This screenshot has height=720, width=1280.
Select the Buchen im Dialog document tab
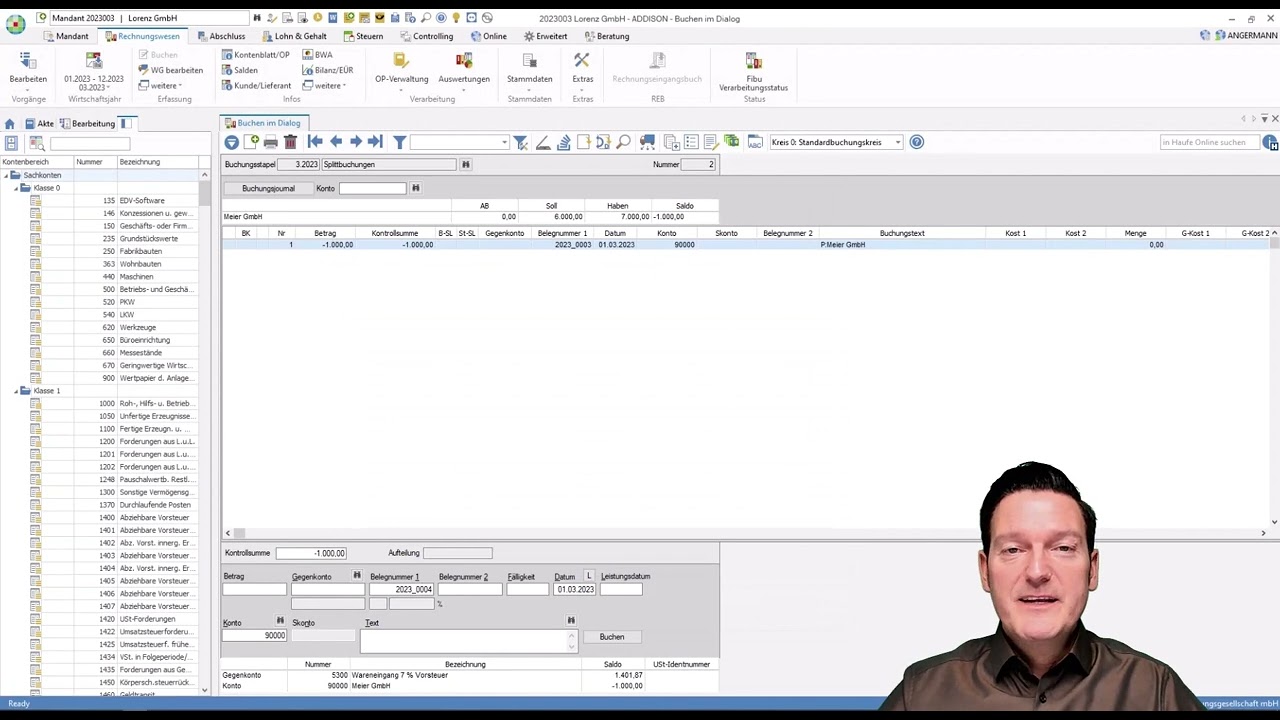coord(262,123)
